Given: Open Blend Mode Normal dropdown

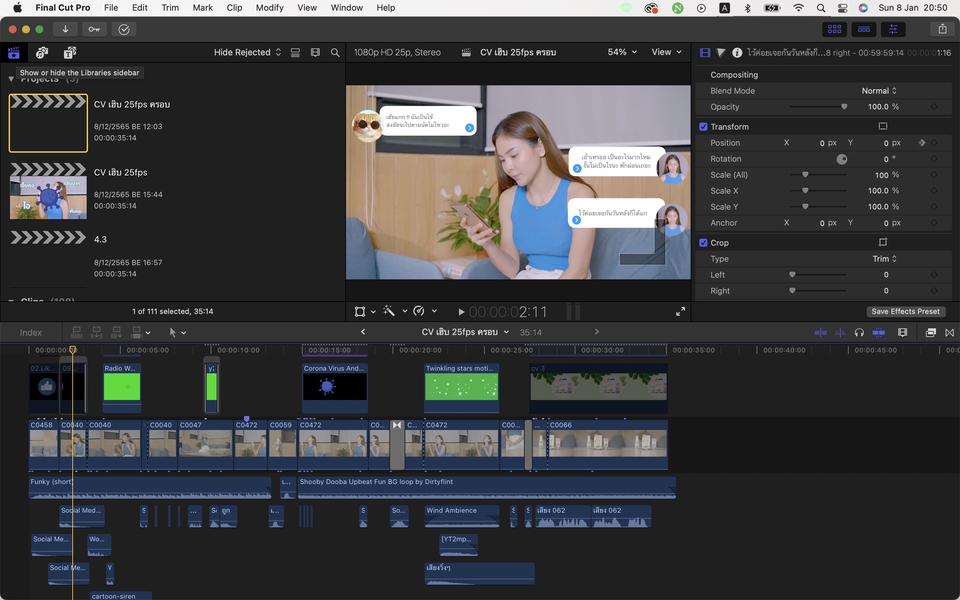Looking at the screenshot, I should tap(879, 91).
